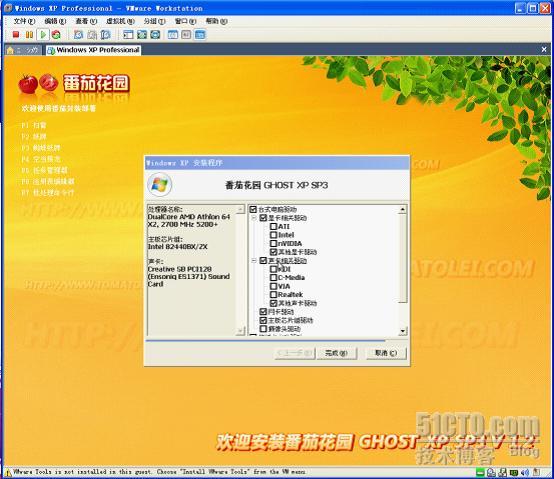Switch to full screen mode icon
The width and height of the screenshot is (554, 479).
click(142, 35)
